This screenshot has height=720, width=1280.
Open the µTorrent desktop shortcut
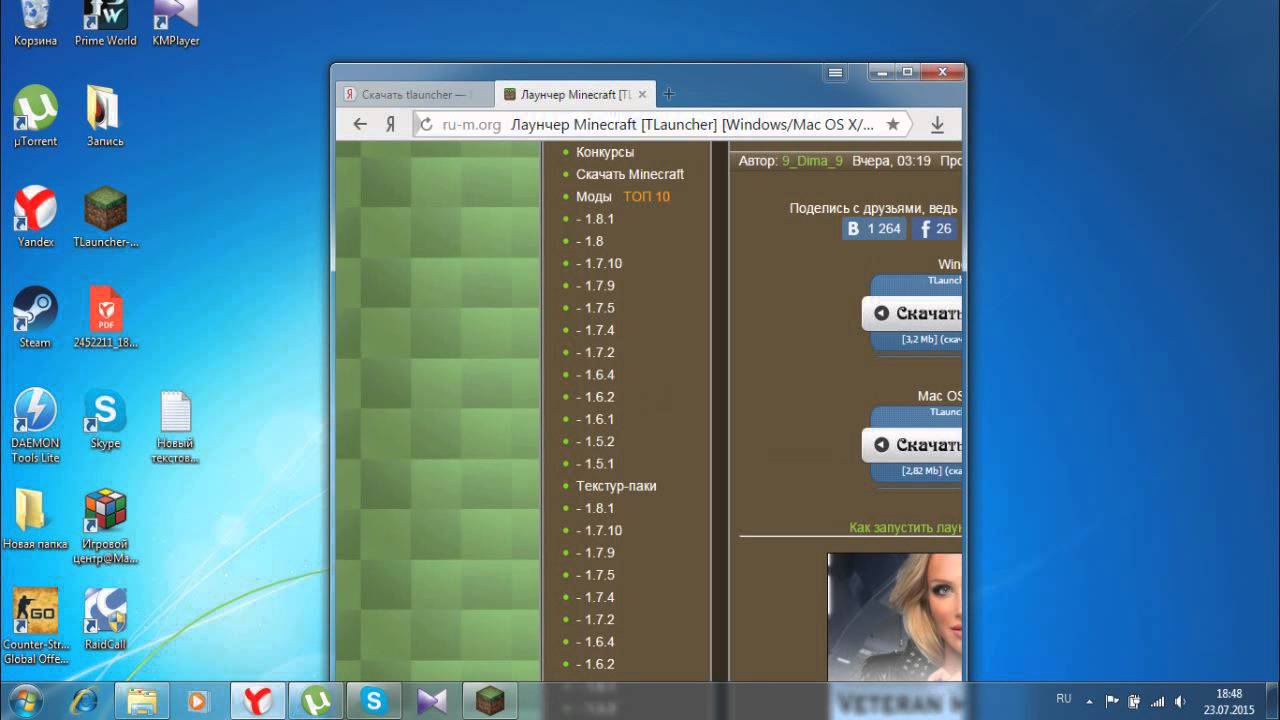35,116
